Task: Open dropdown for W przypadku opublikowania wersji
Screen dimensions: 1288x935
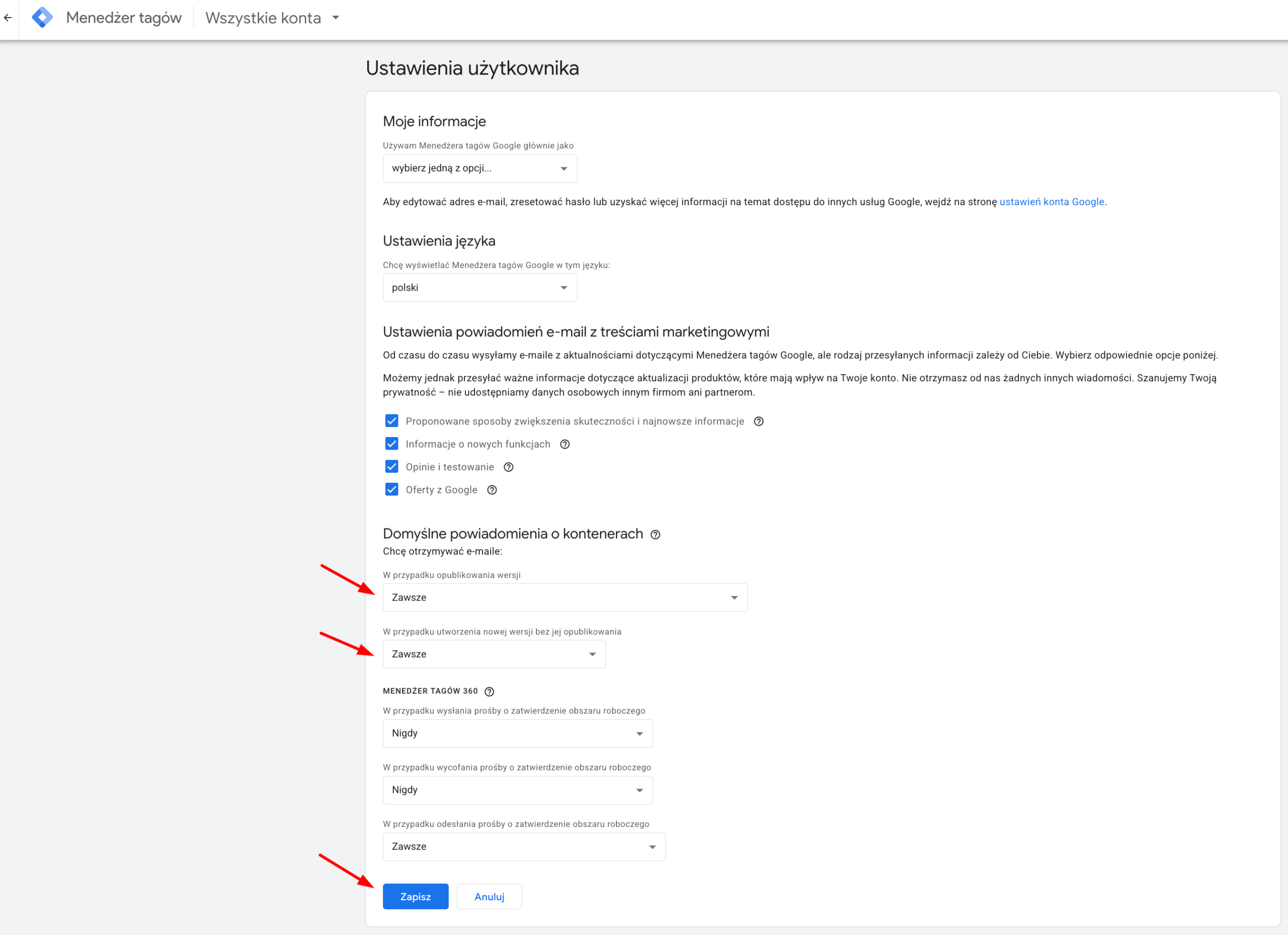Action: click(x=565, y=598)
